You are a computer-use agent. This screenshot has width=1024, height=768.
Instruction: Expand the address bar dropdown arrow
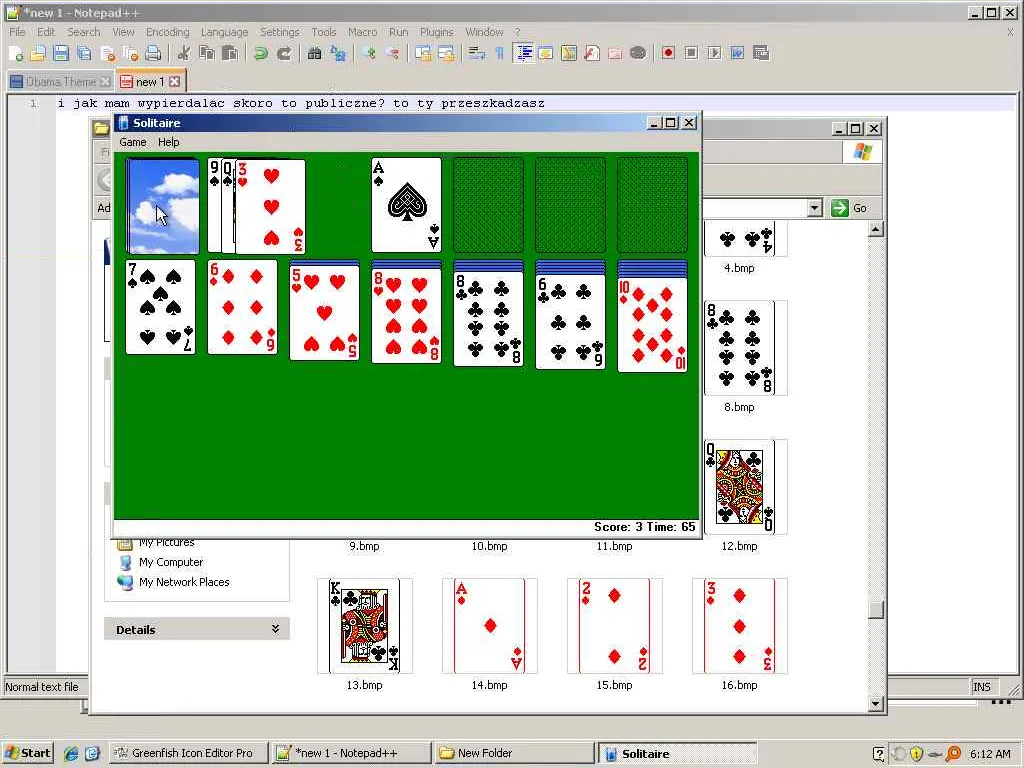(x=814, y=208)
